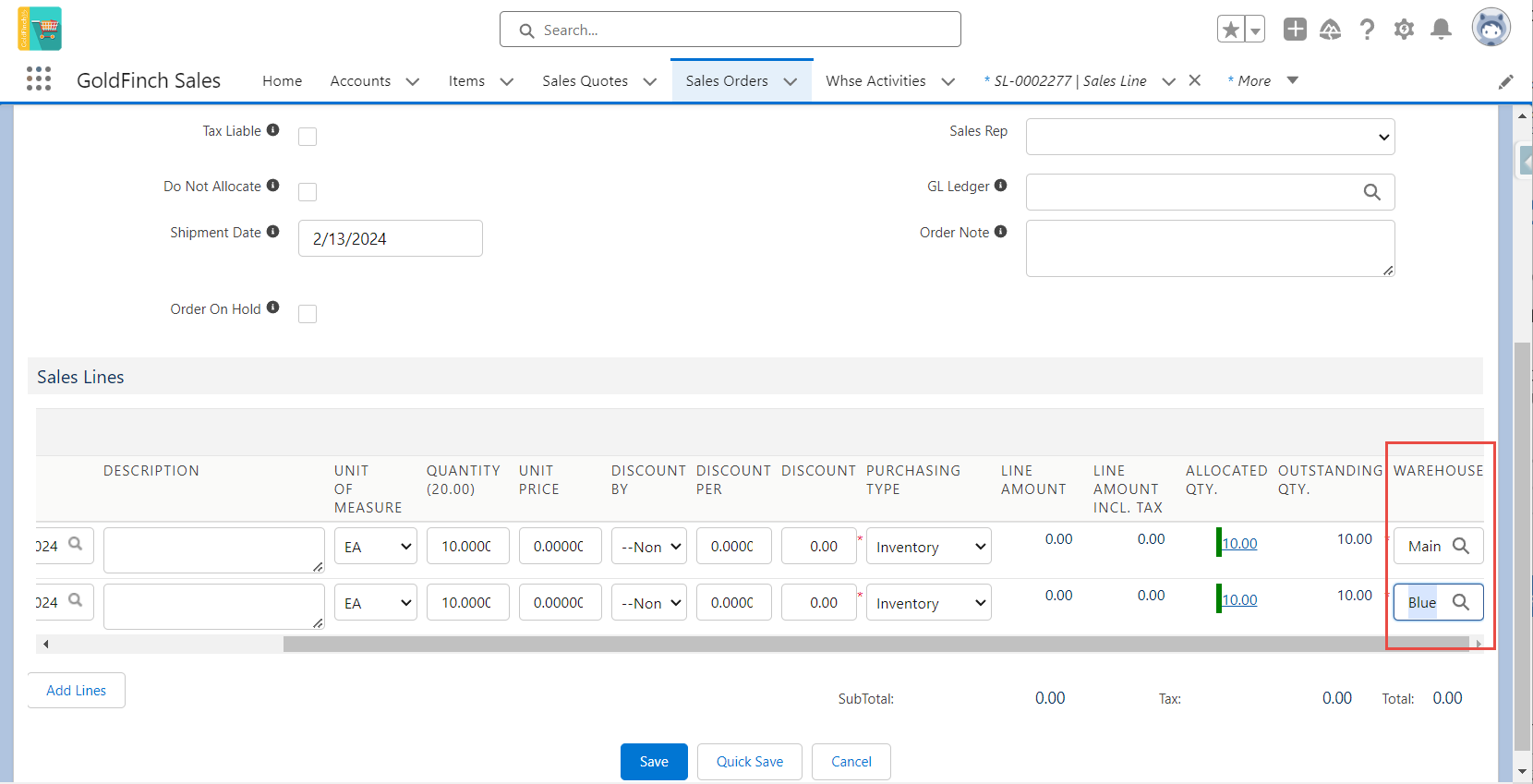Viewport: 1533px width, 784px height.
Task: Click the Do Not Allocate info icon
Action: coord(272,186)
